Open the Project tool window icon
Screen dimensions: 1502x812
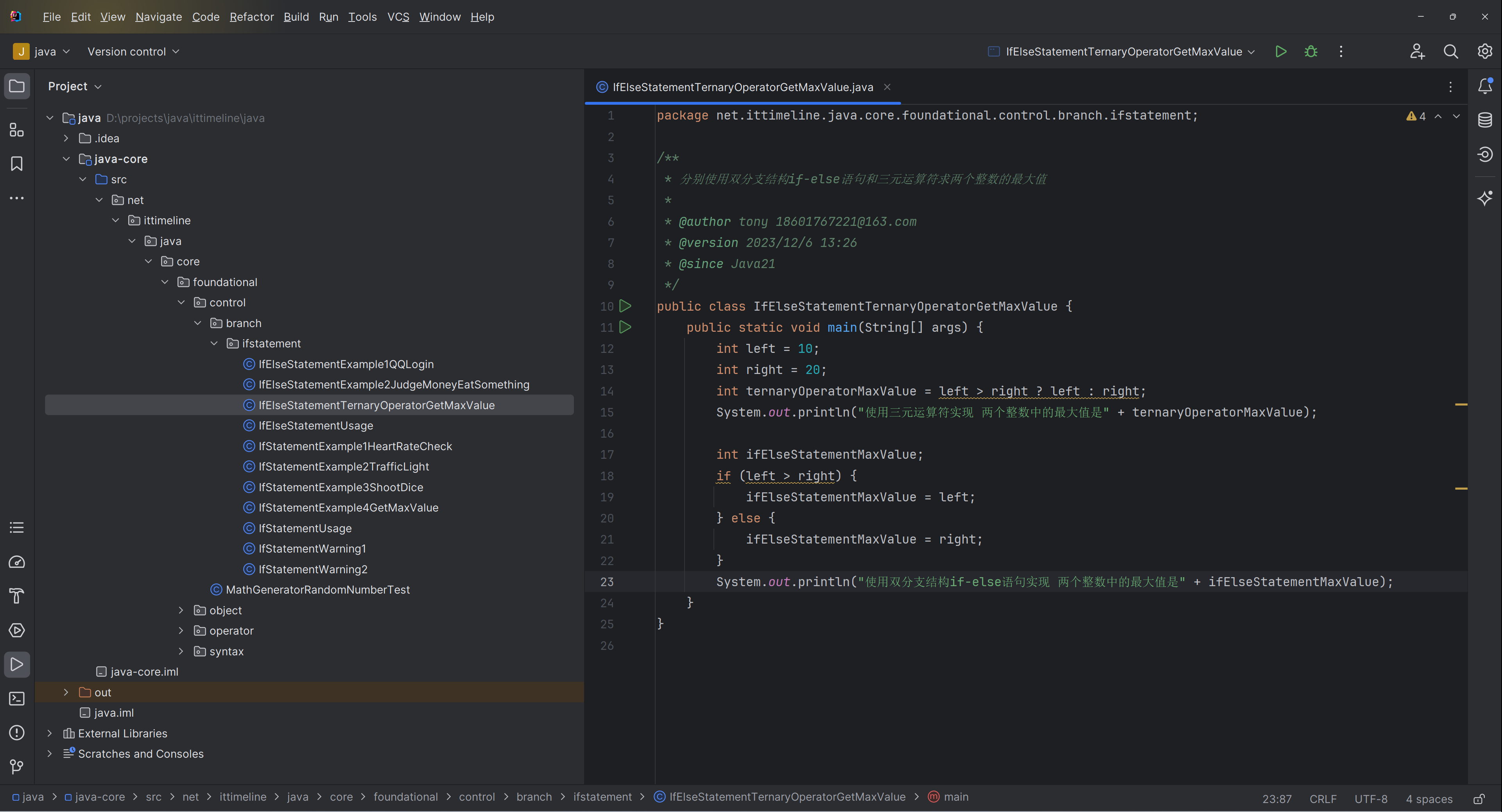[x=17, y=86]
